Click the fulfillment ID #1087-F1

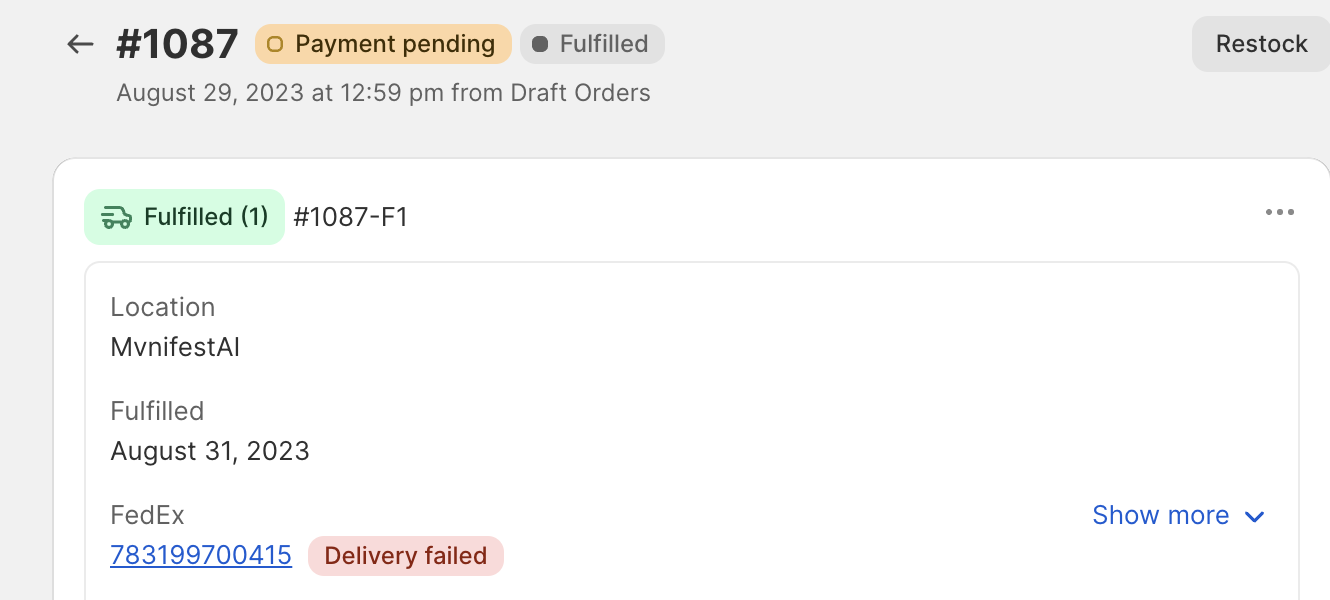coord(350,217)
